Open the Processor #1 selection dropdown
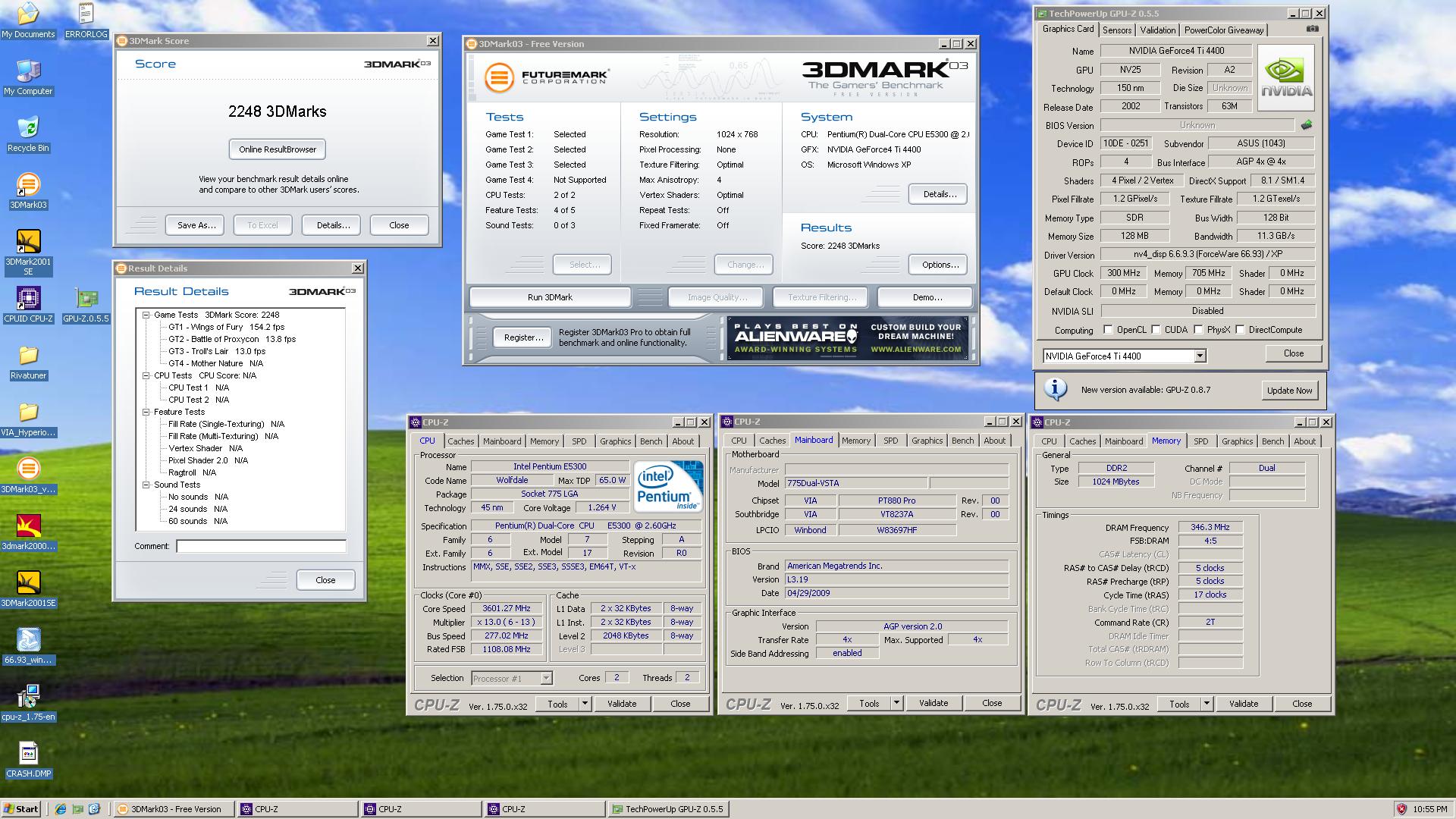Screen dimensions: 1456x819 pyautogui.click(x=546, y=679)
